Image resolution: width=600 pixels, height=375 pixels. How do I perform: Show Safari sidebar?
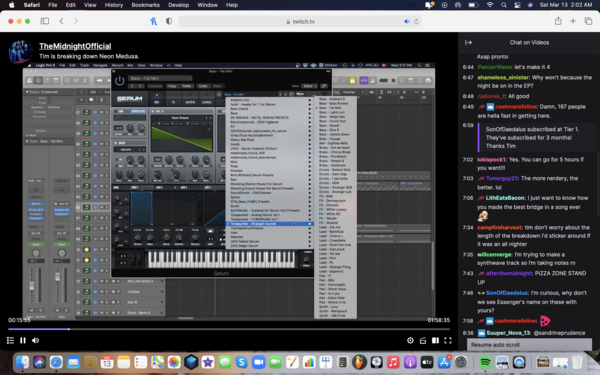click(x=45, y=21)
